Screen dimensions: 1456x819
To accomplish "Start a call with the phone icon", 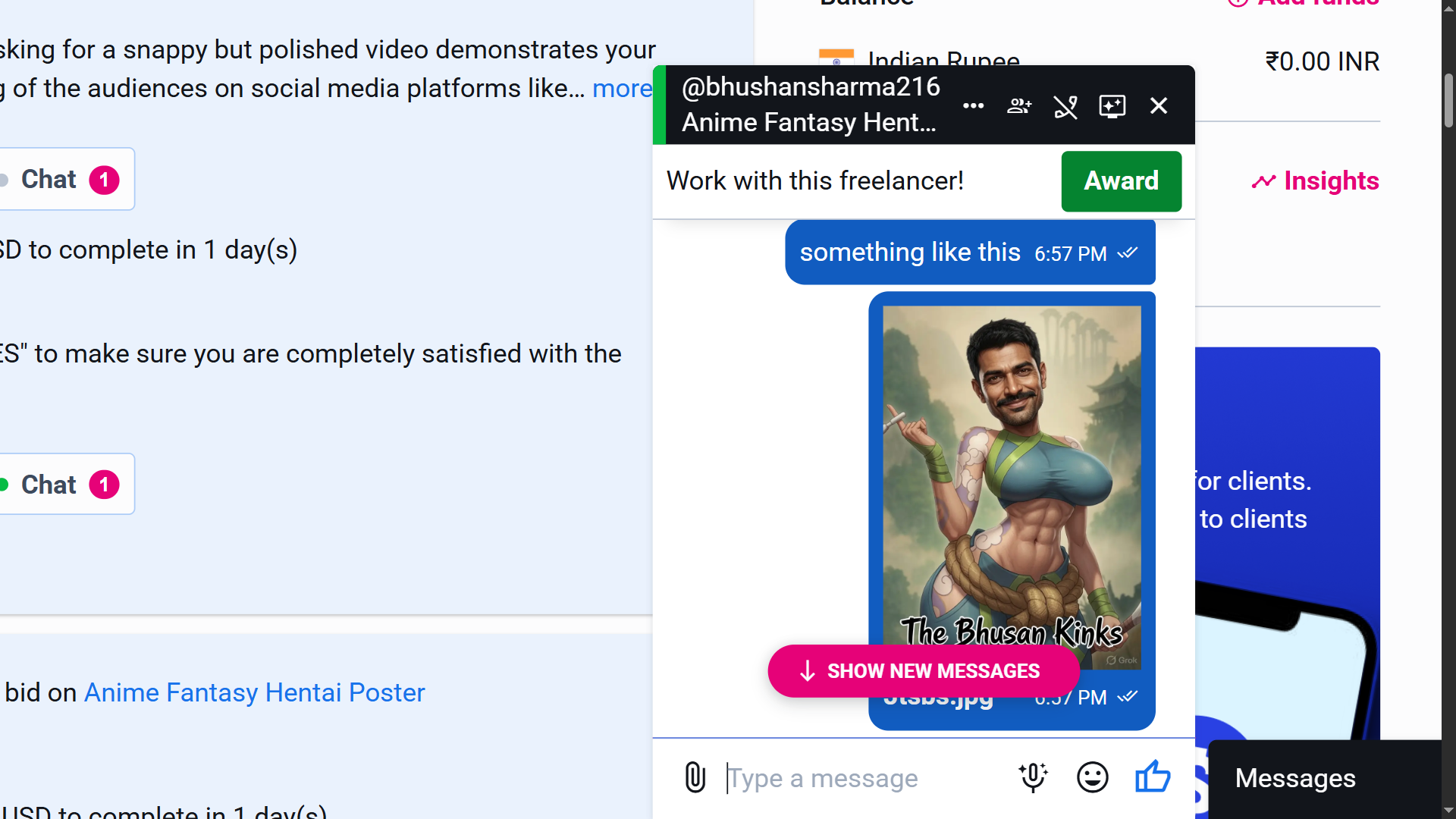I will pyautogui.click(x=1065, y=106).
